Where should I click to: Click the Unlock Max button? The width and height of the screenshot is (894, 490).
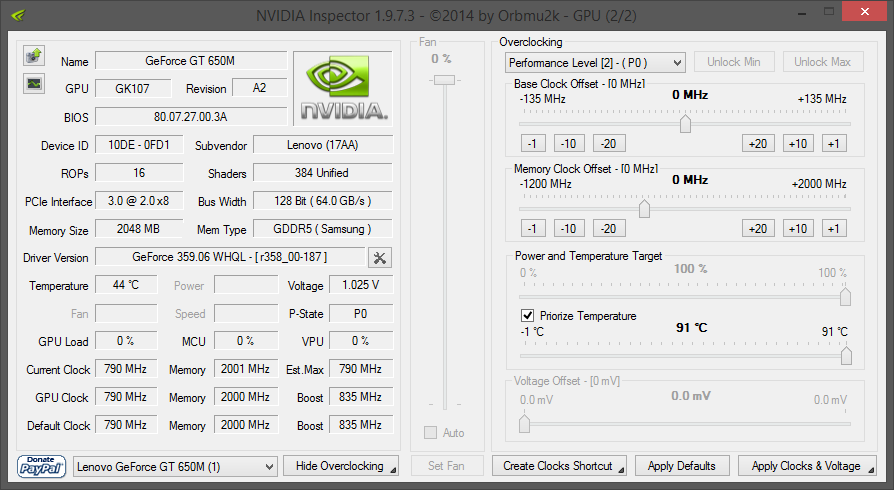823,62
